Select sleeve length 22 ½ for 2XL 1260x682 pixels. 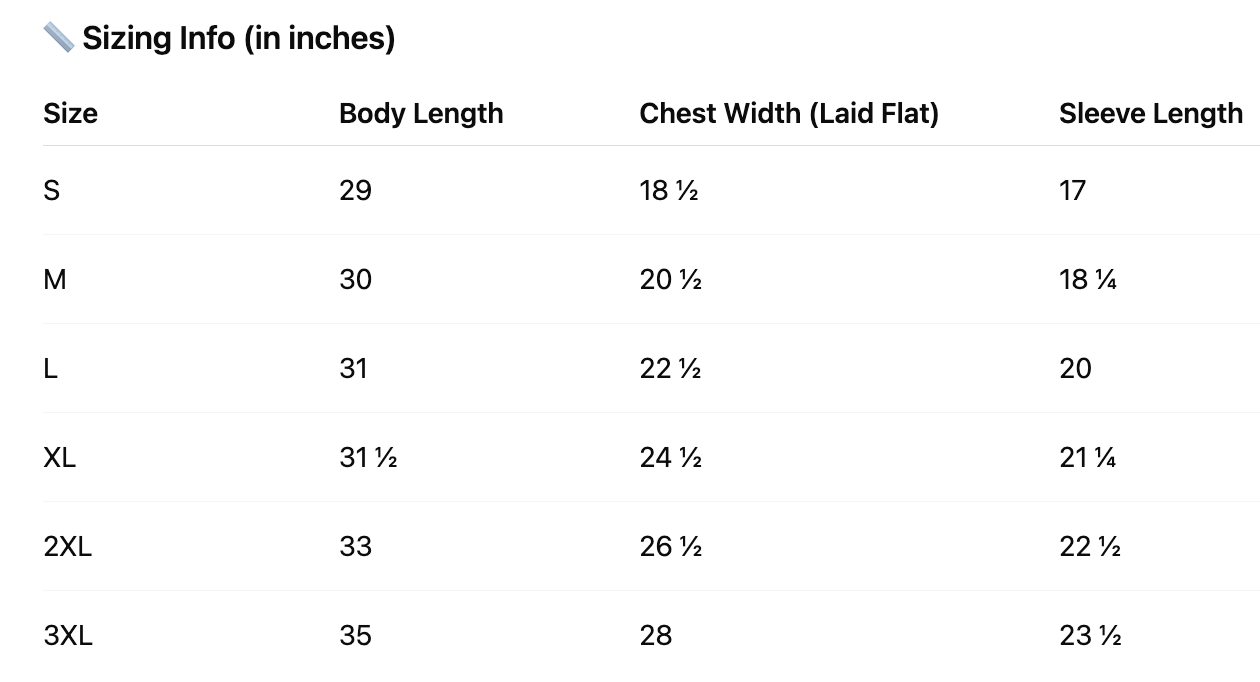1090,547
